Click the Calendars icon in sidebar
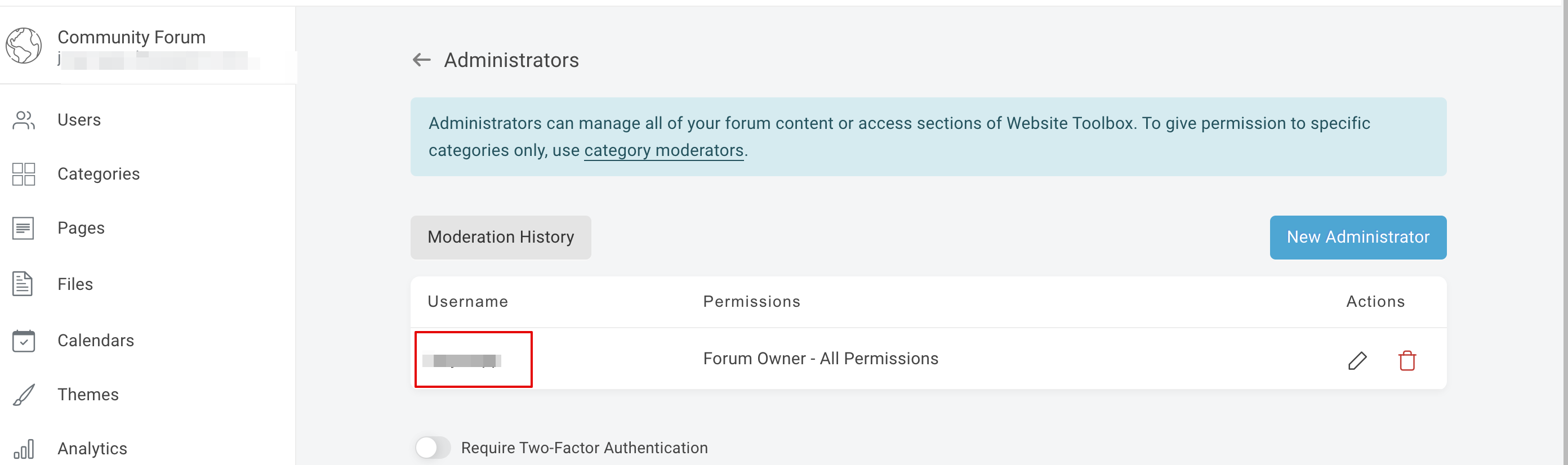1568x465 pixels. [x=24, y=341]
